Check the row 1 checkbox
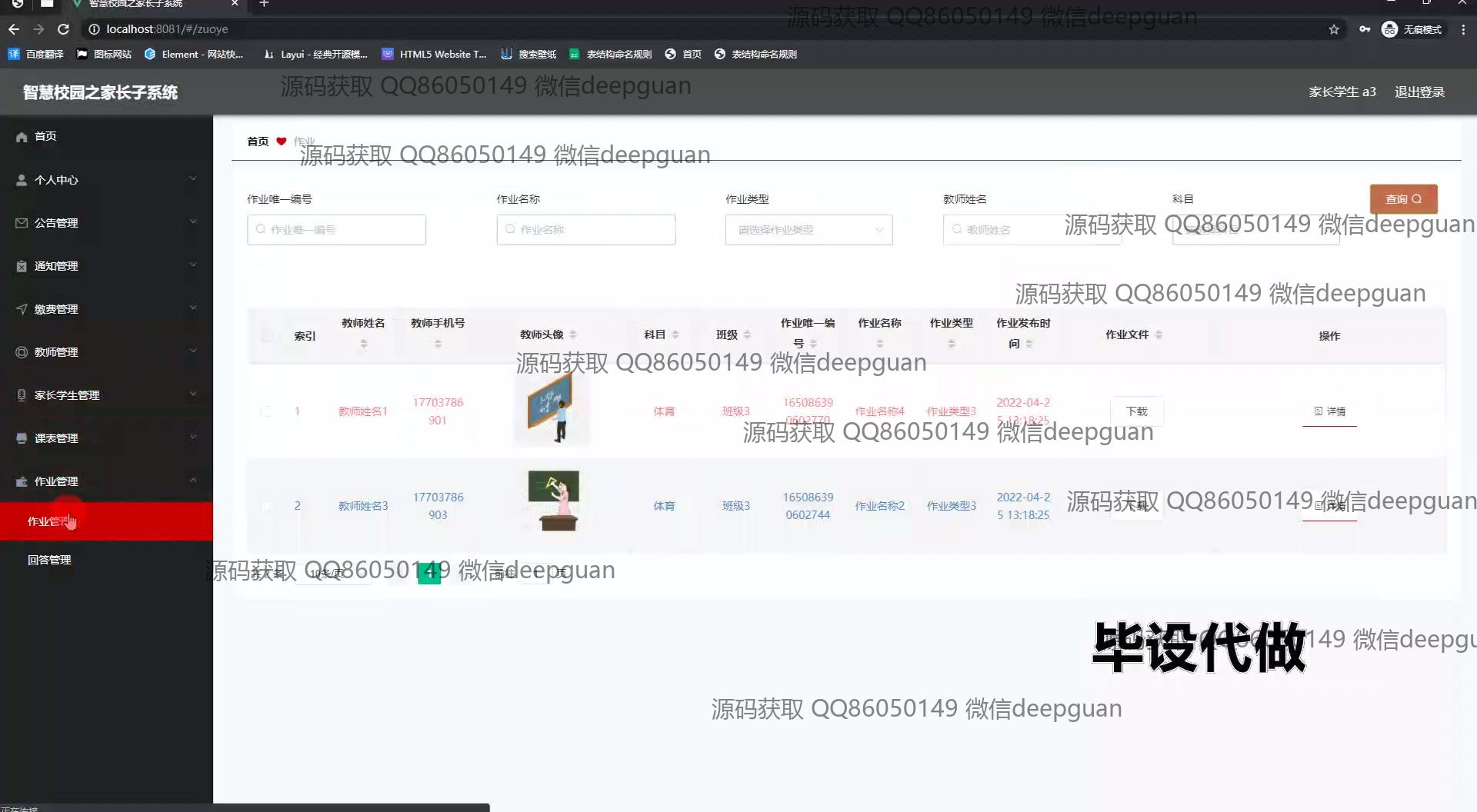The image size is (1477, 812). pyautogui.click(x=266, y=411)
